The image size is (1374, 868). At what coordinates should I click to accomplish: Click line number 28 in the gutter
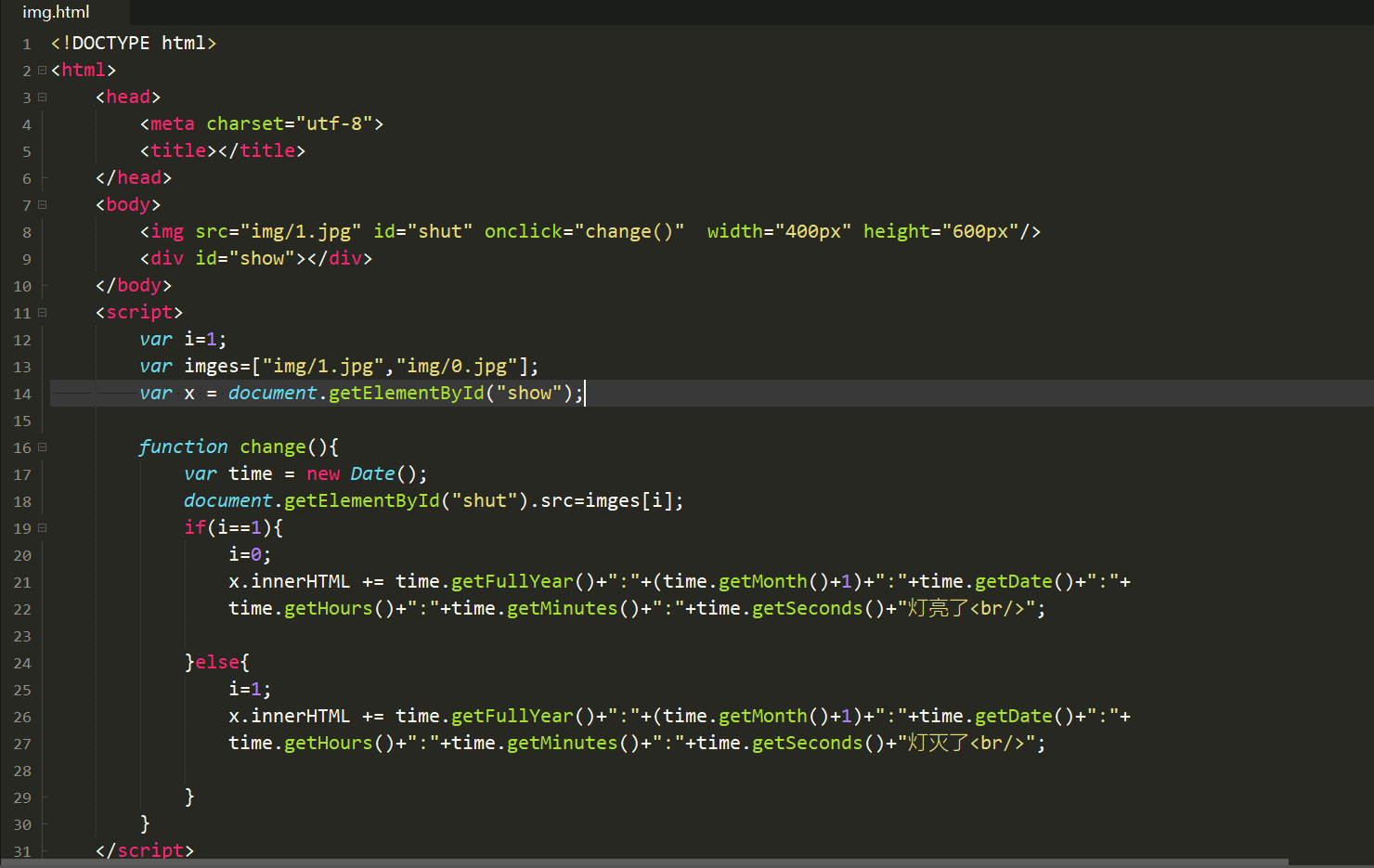pyautogui.click(x=22, y=771)
